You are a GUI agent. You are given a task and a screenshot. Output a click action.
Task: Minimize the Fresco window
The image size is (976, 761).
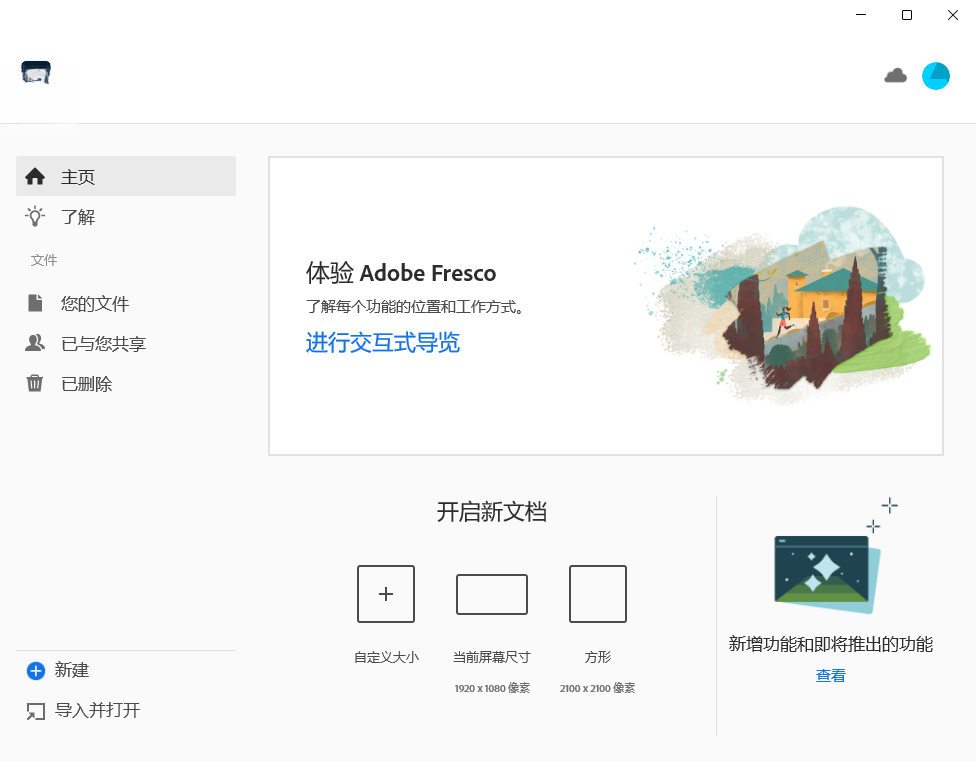click(861, 15)
